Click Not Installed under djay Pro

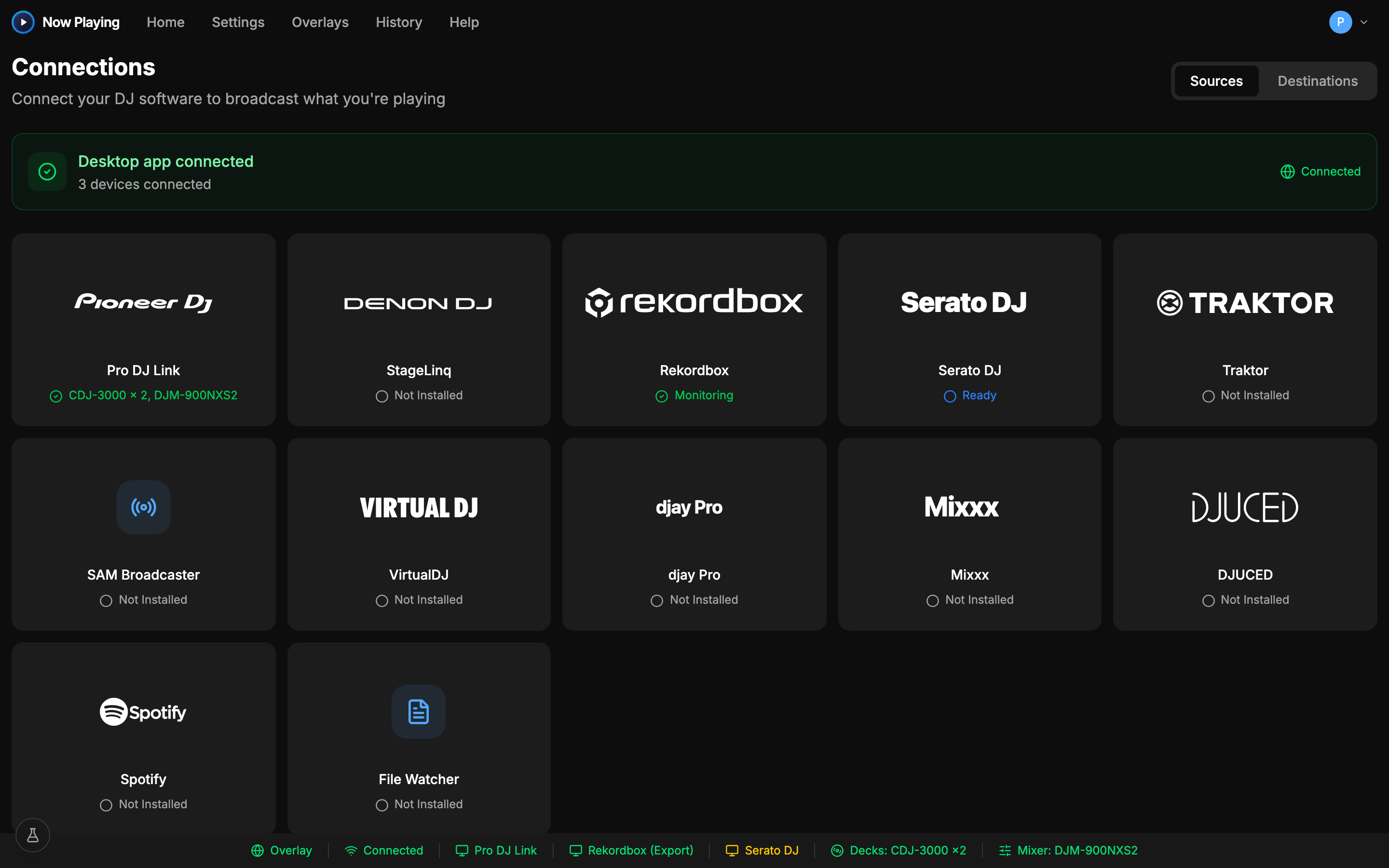click(704, 600)
